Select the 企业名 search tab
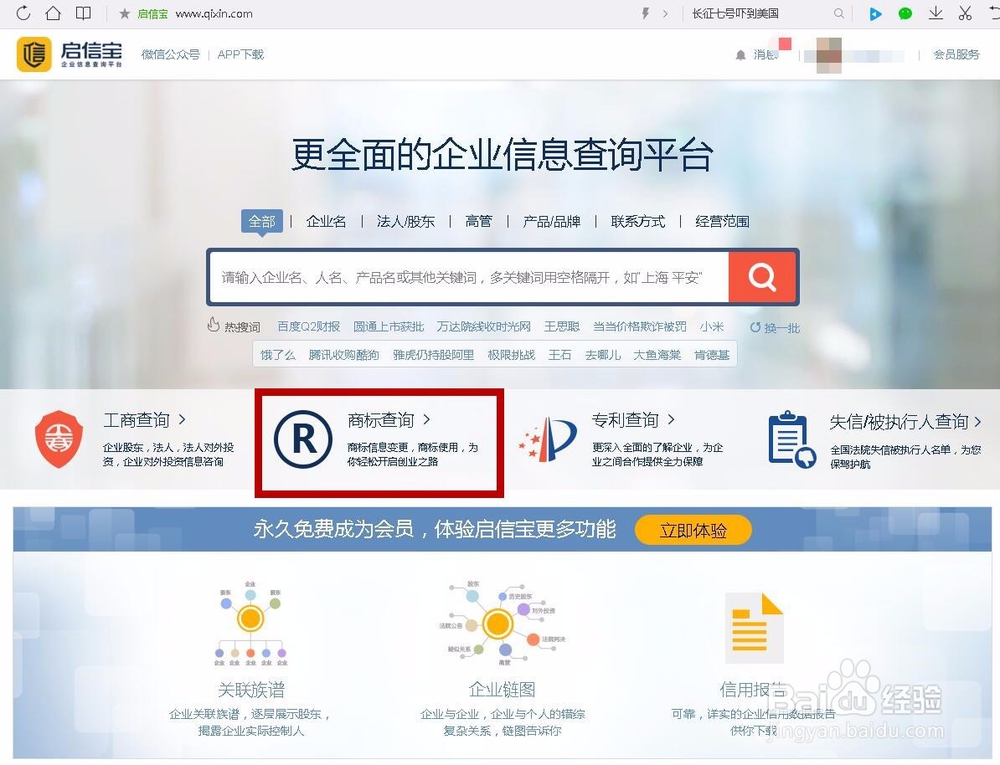Viewport: 1000px width, 765px height. click(x=326, y=221)
